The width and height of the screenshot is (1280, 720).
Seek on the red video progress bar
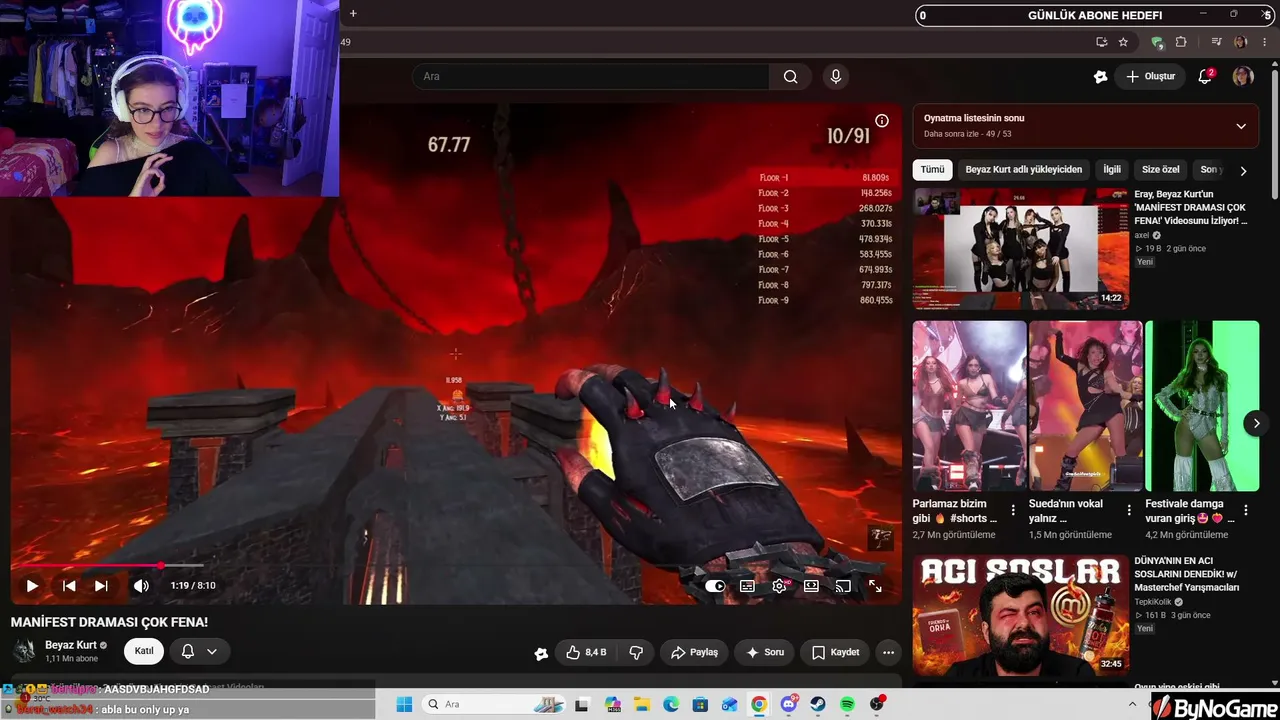point(456,566)
